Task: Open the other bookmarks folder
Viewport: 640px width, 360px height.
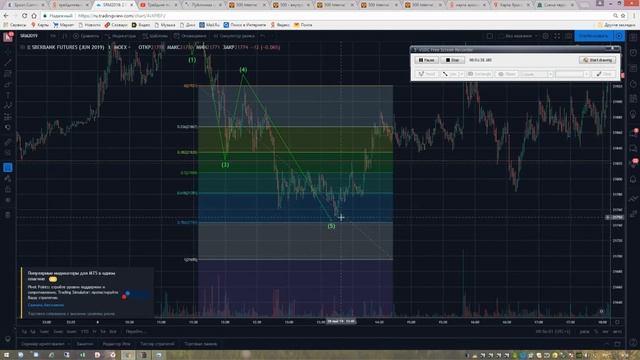Action: click(616, 25)
